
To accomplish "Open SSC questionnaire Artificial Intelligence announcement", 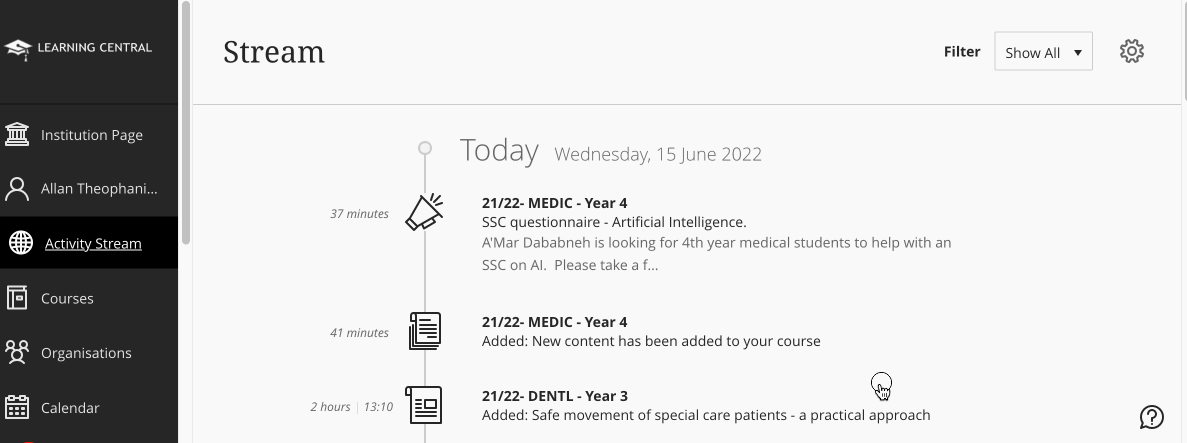I will [613, 222].
